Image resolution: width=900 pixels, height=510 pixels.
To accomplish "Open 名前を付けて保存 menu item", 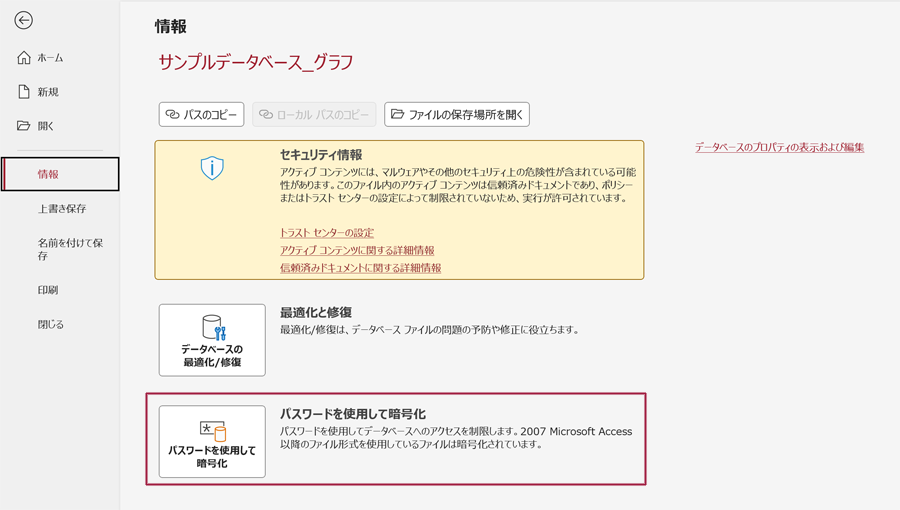I will point(70,249).
